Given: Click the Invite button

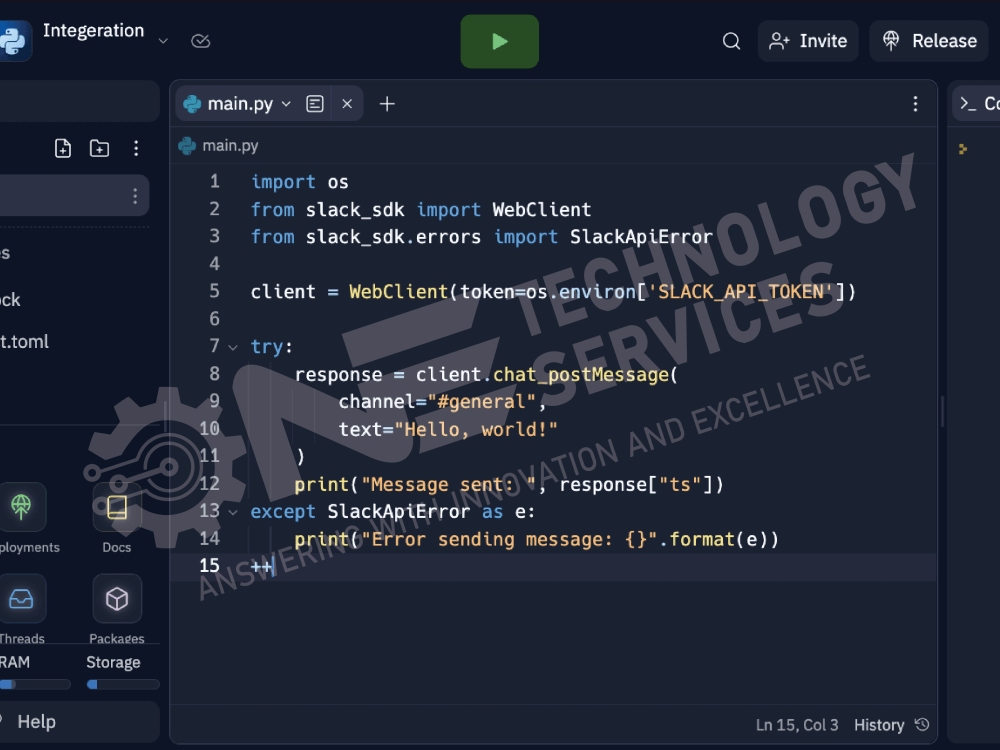Looking at the screenshot, I should pyautogui.click(x=808, y=41).
